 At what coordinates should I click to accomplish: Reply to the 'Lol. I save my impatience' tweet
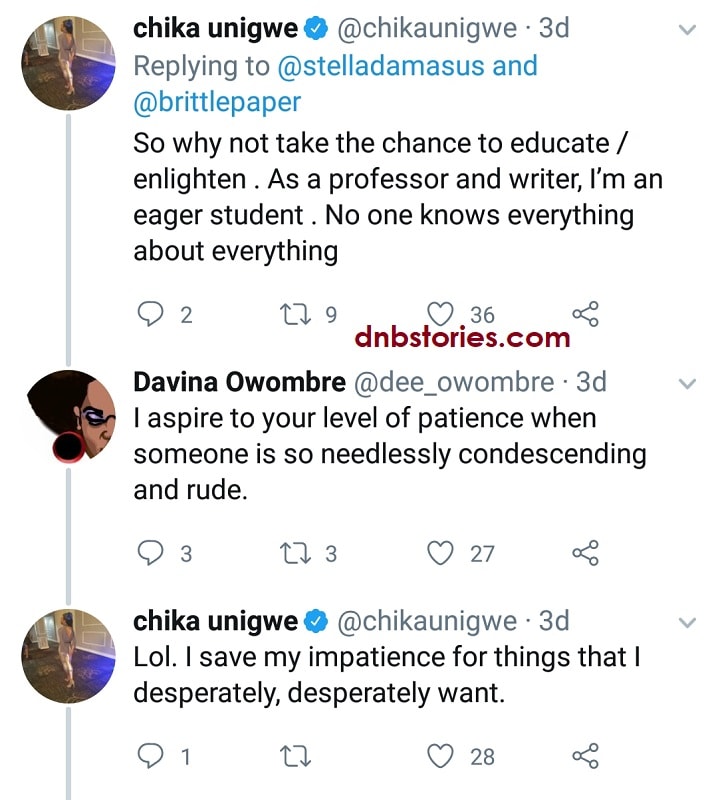[x=151, y=756]
